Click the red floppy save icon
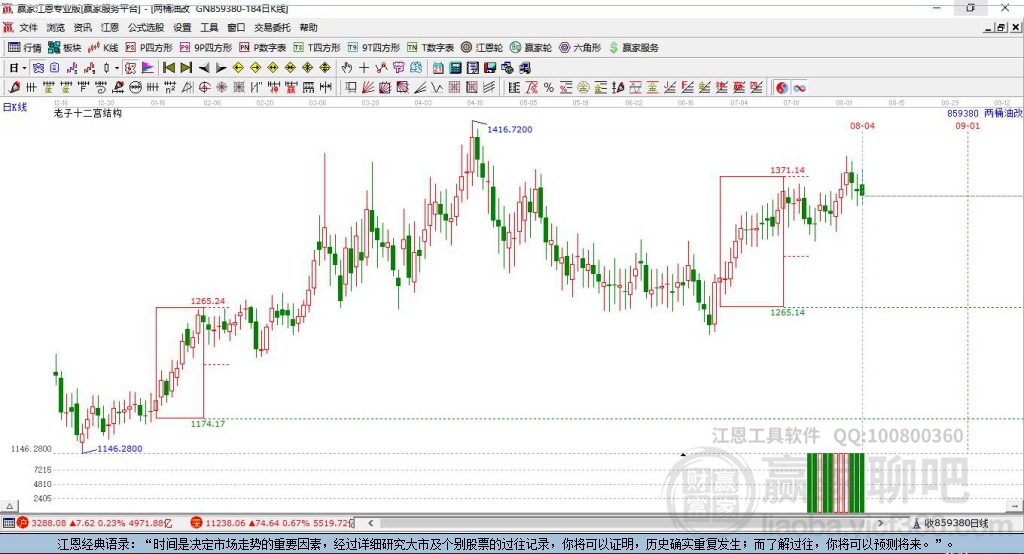The width and height of the screenshot is (1024, 554). [490, 68]
